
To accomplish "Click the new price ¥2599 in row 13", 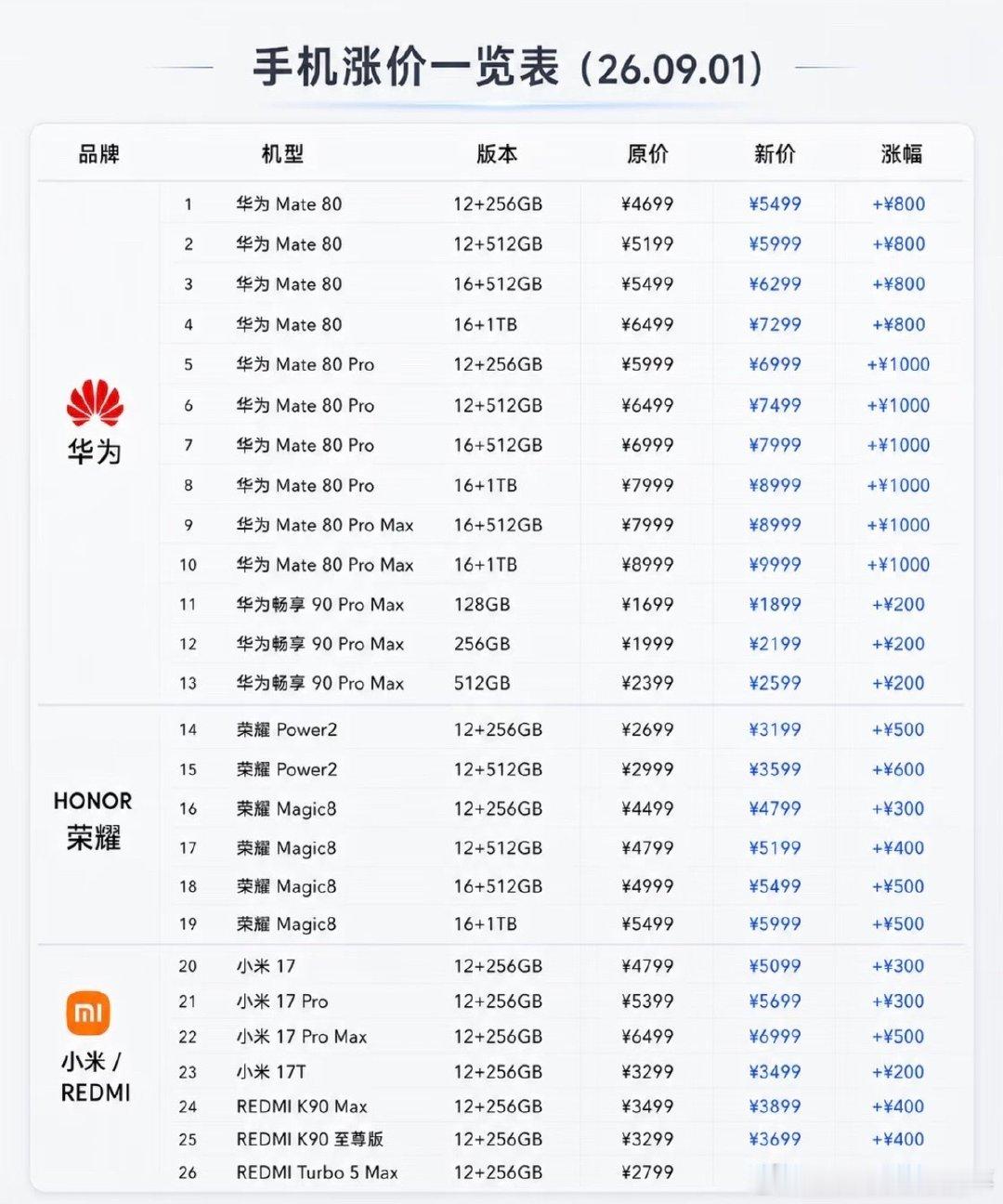I will click(775, 684).
